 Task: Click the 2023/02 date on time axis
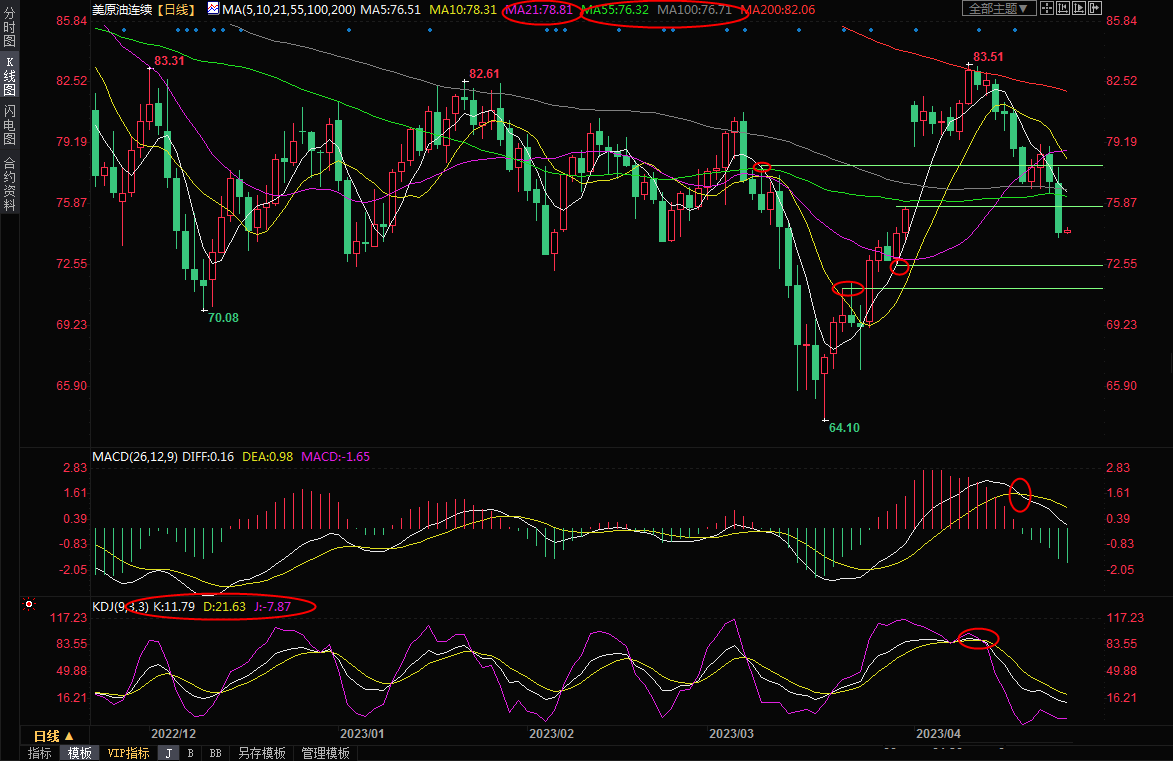(x=551, y=734)
